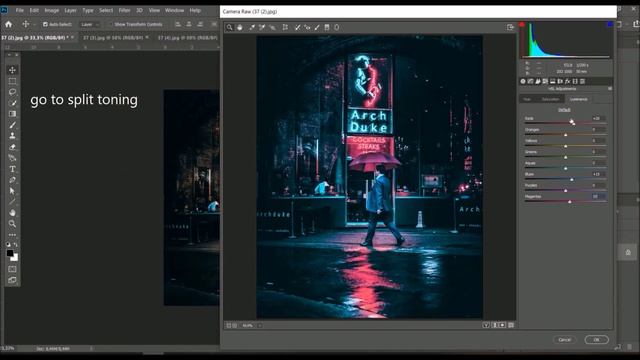Select Photoshop Hand tool in left toolbar

[x=12, y=213]
